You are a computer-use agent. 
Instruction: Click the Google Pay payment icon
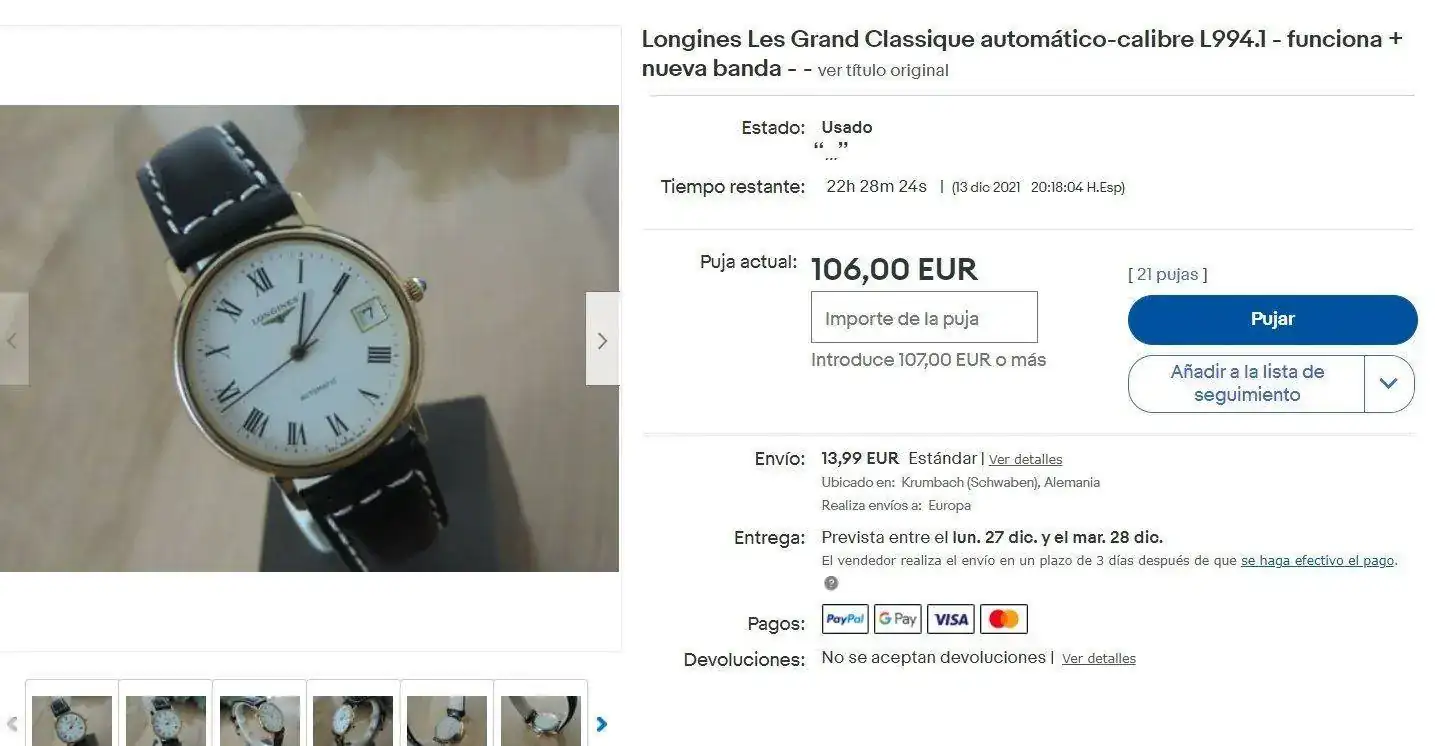pos(897,619)
